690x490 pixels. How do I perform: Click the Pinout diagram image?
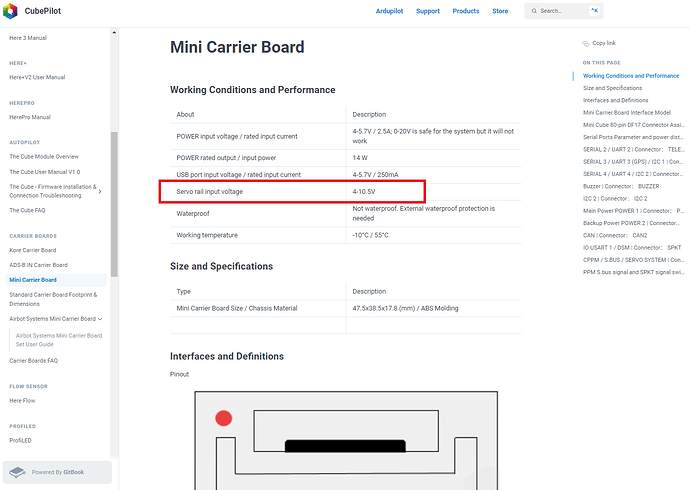(346, 440)
